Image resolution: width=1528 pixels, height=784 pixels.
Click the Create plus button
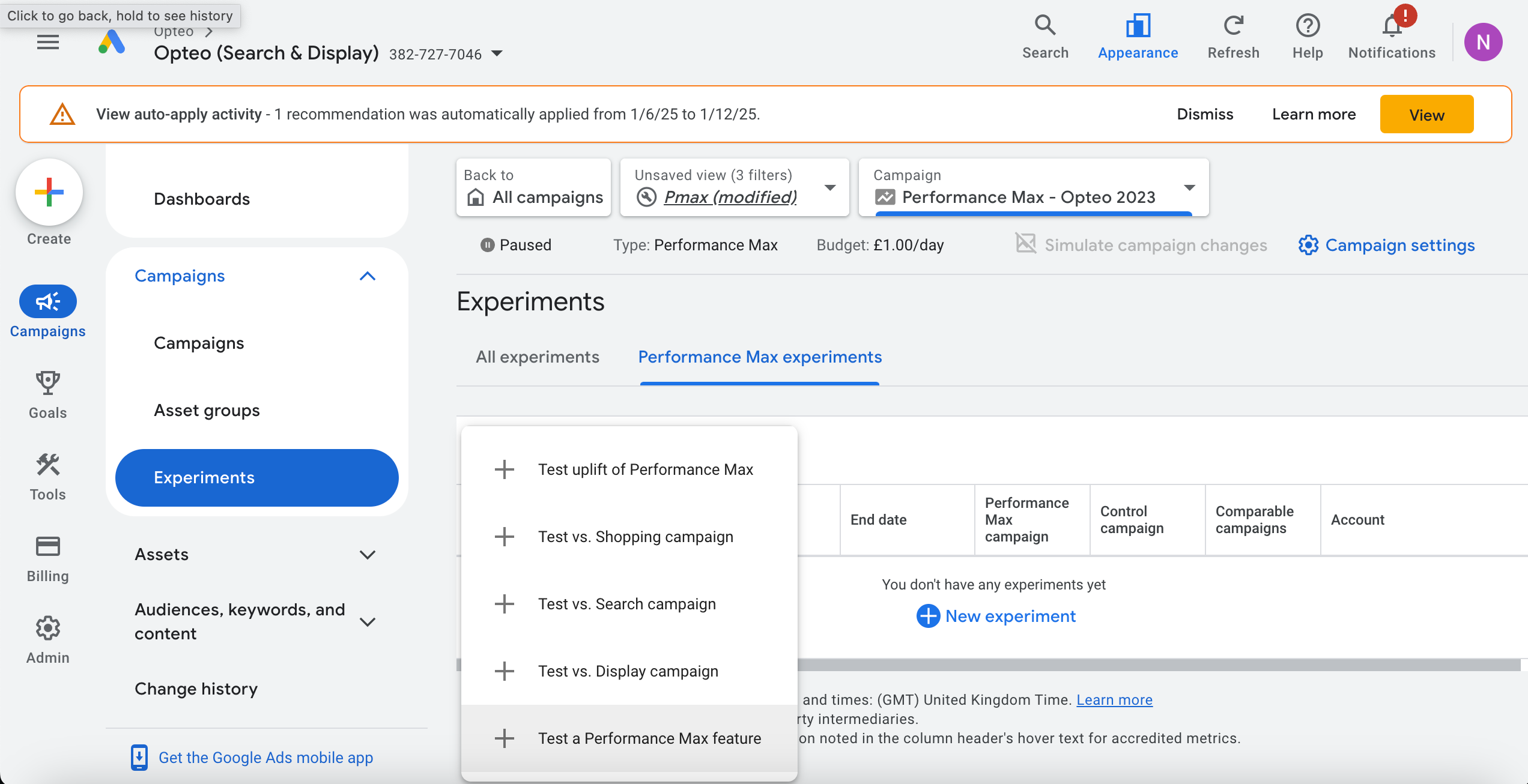[x=49, y=193]
